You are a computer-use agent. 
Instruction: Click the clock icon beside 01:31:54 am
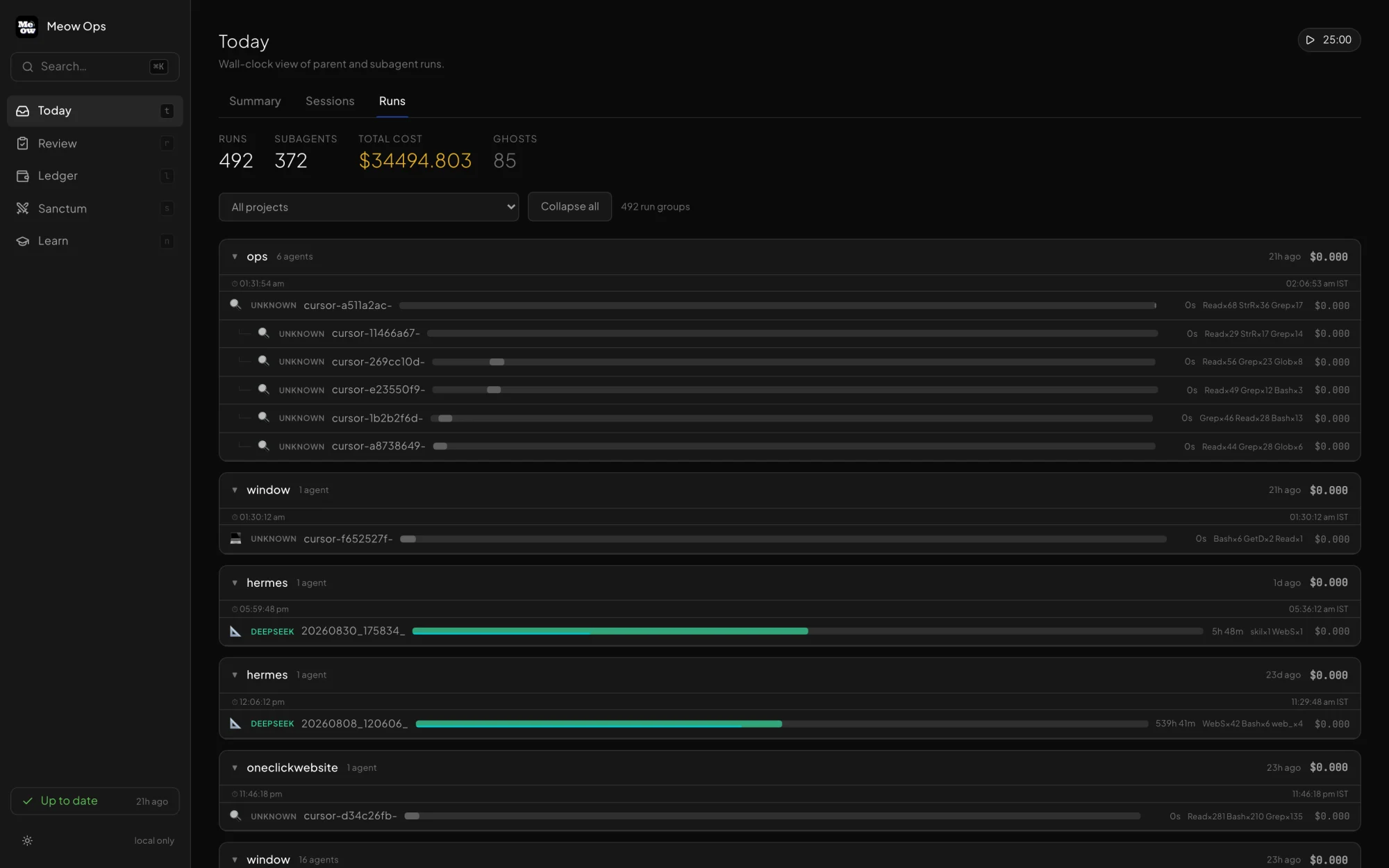(x=235, y=284)
